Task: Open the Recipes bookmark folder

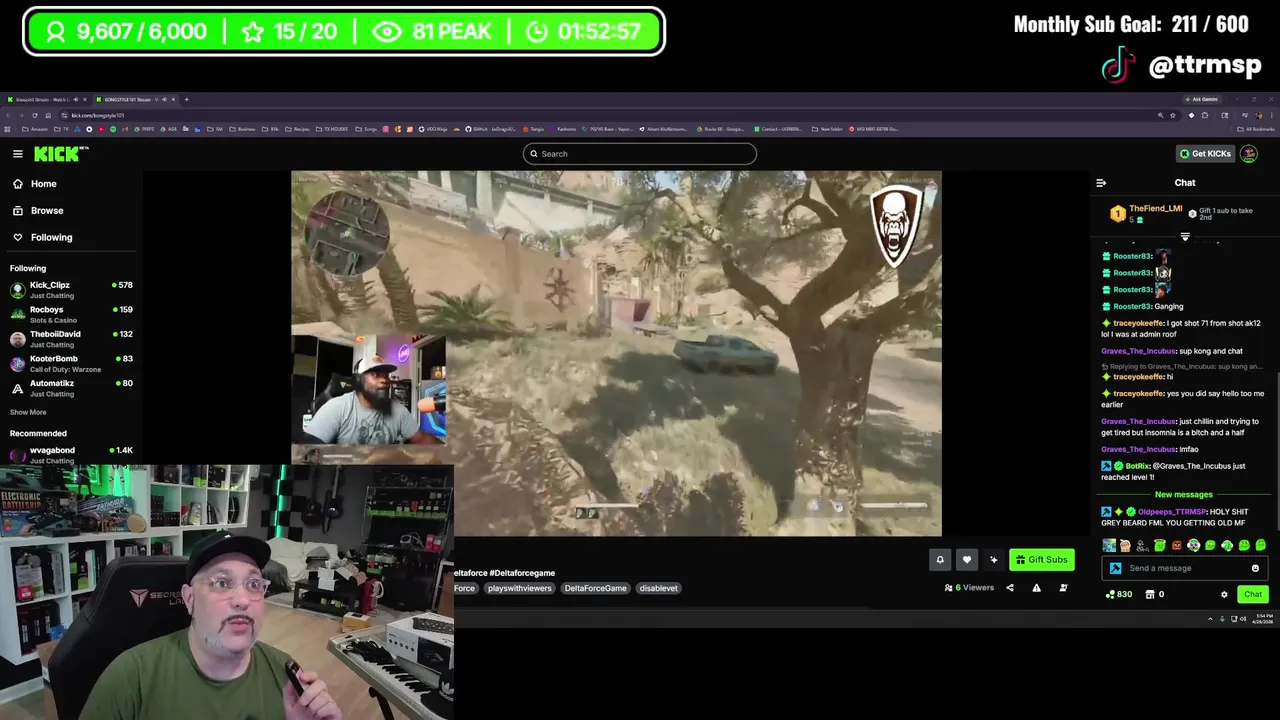Action: pos(297,129)
